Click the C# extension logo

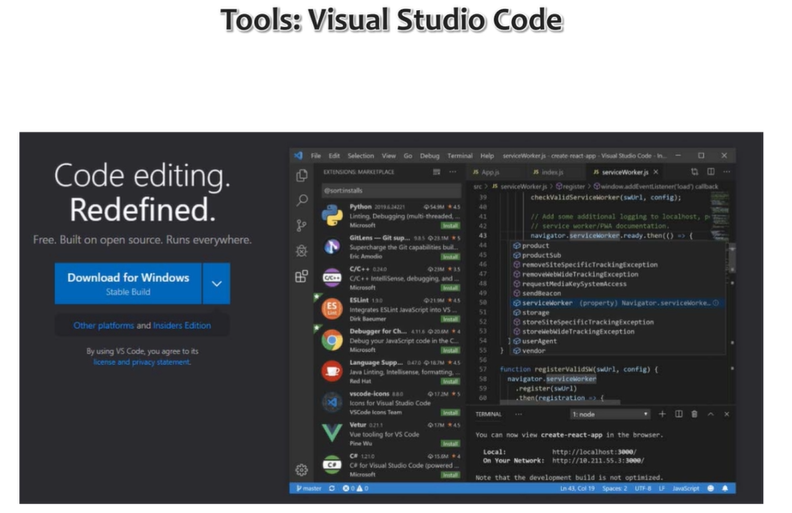point(332,465)
